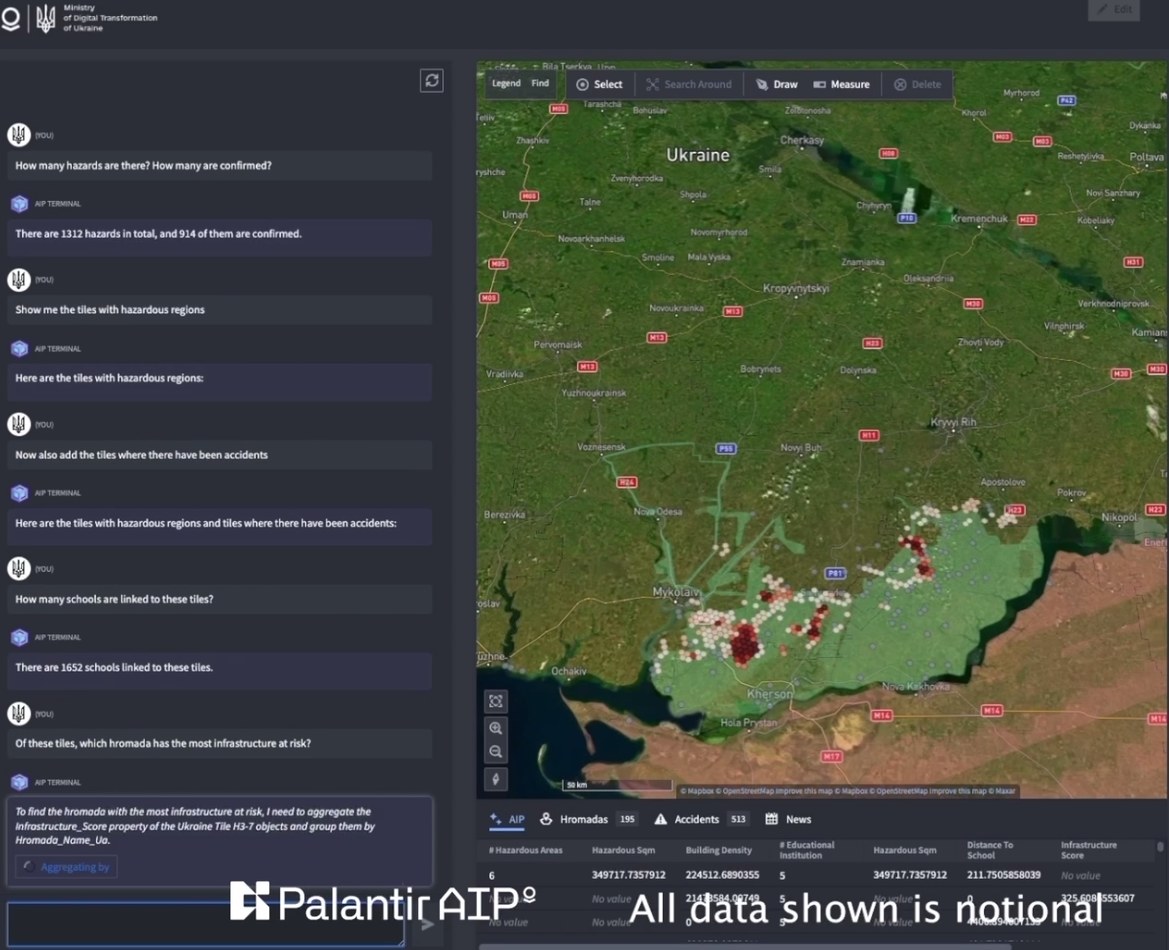Viewport: 1169px width, 950px height.
Task: Click the AIP Terminal icon above the 1312 hazards reply
Action: [19, 204]
